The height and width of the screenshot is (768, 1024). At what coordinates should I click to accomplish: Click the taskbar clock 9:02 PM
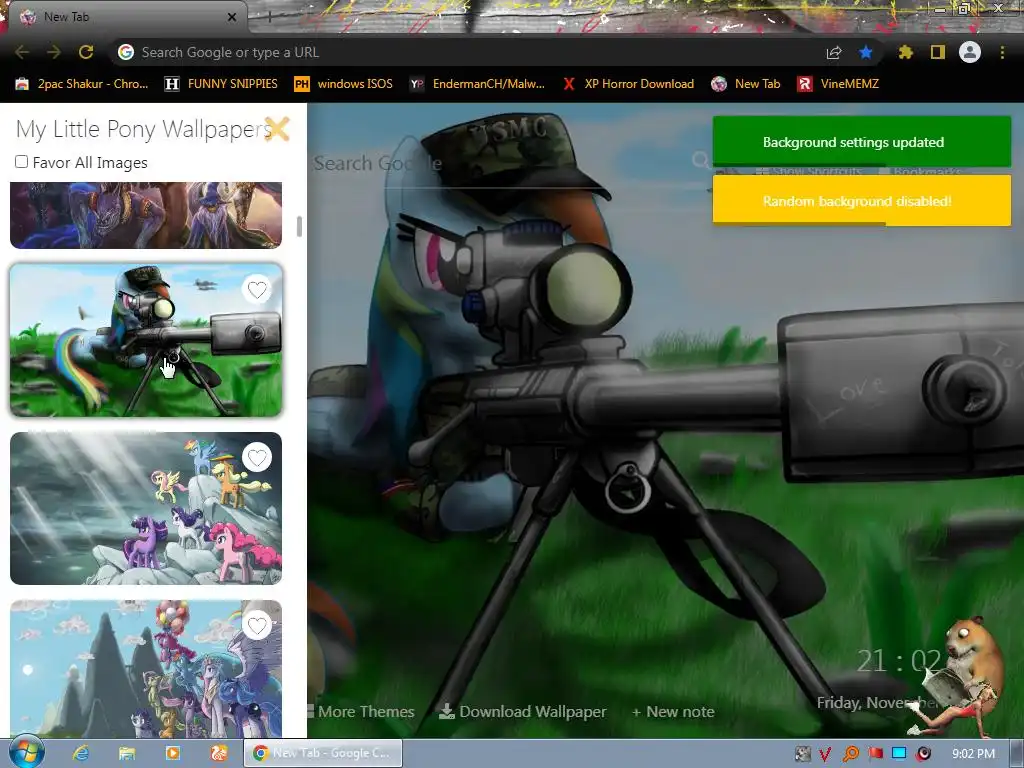click(x=973, y=754)
